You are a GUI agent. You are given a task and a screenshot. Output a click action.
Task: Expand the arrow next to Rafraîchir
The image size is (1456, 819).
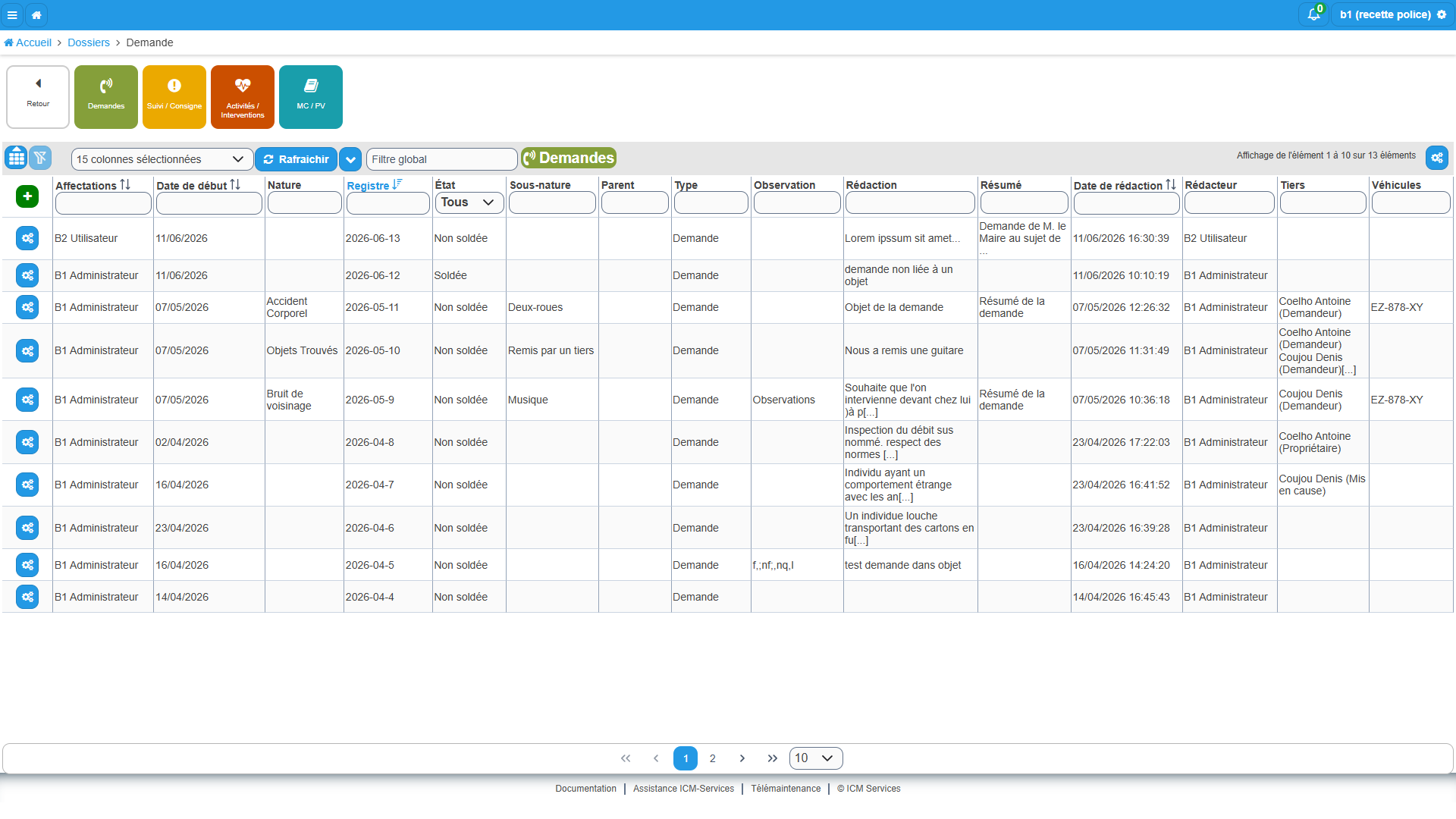click(x=350, y=159)
